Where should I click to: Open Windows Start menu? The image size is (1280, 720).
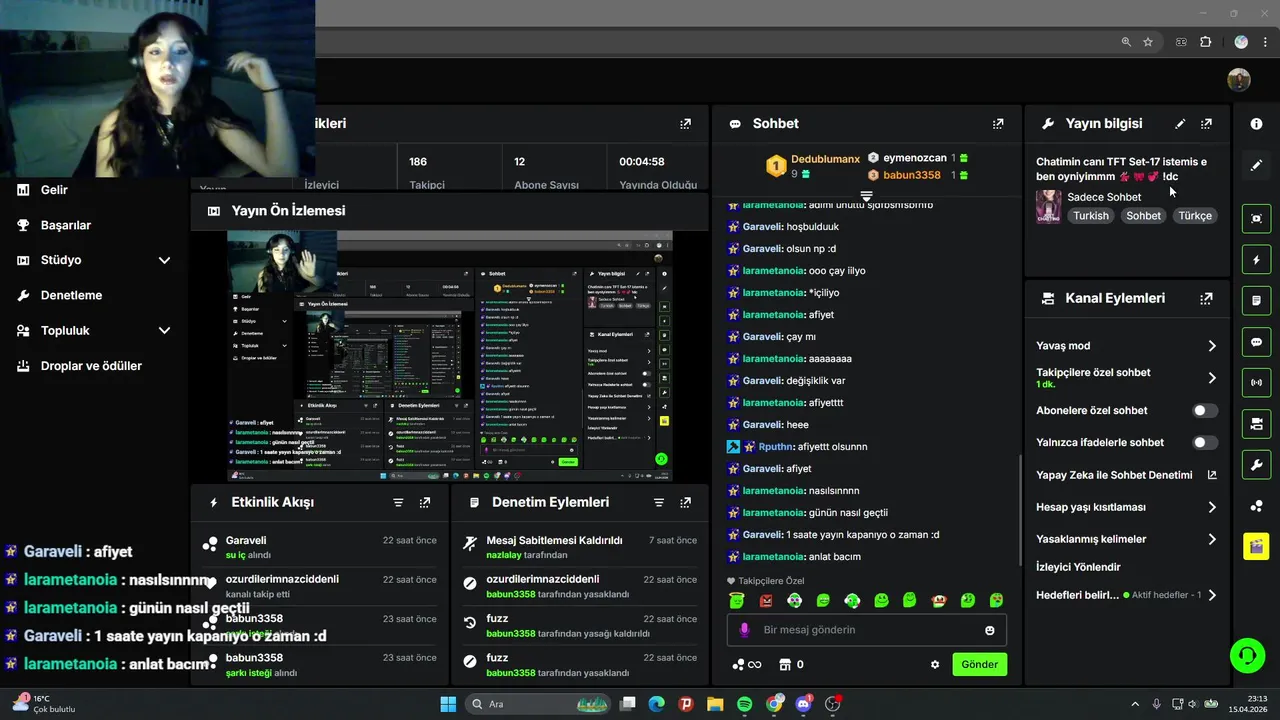[x=448, y=704]
